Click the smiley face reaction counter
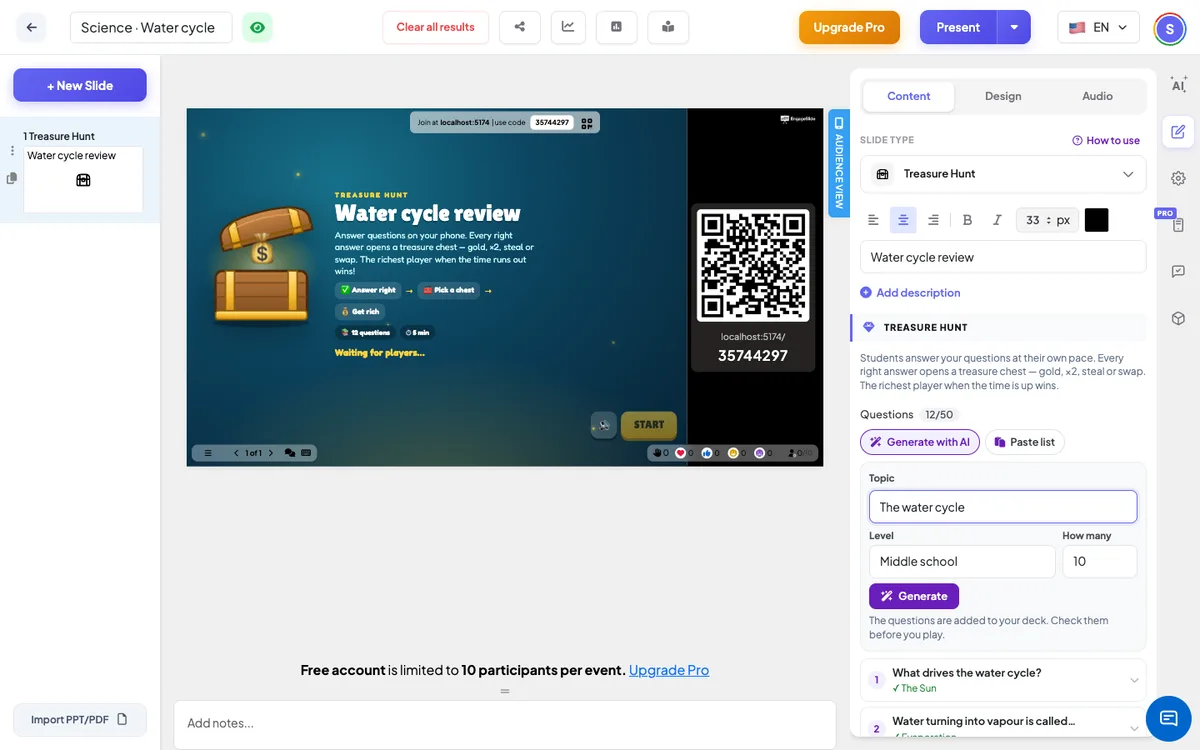 pos(737,453)
